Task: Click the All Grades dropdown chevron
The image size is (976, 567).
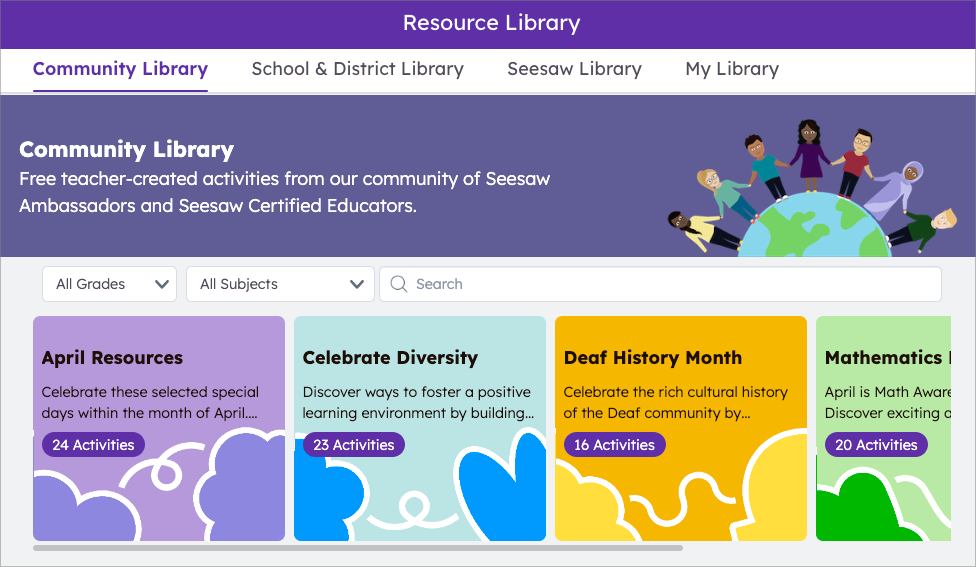Action: point(162,284)
